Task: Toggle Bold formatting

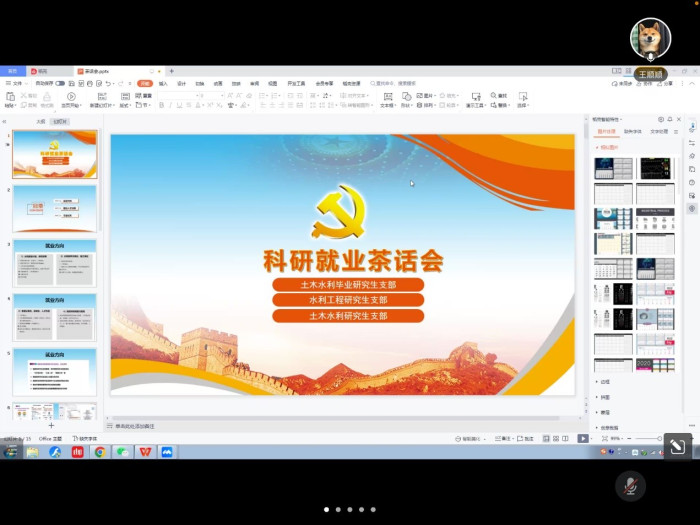Action: click(x=162, y=105)
